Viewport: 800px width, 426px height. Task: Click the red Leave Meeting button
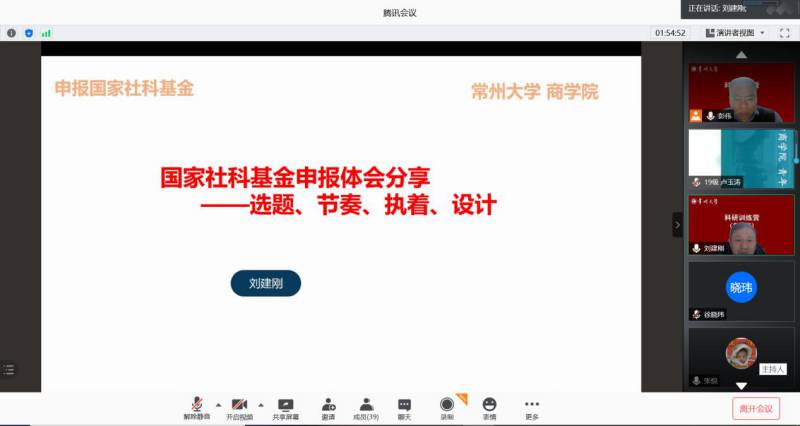[x=755, y=408]
